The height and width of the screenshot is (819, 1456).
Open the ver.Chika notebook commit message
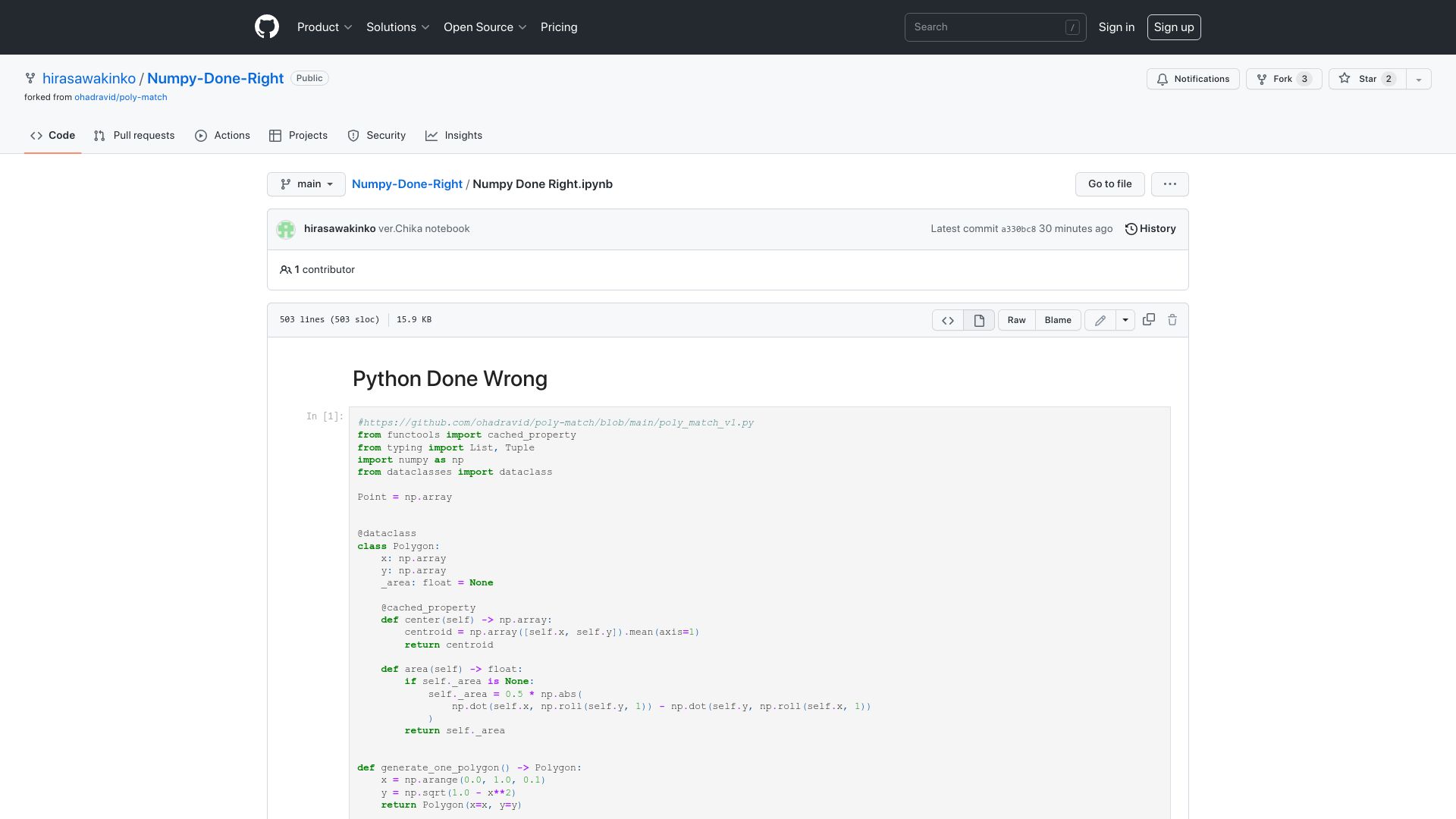point(424,229)
